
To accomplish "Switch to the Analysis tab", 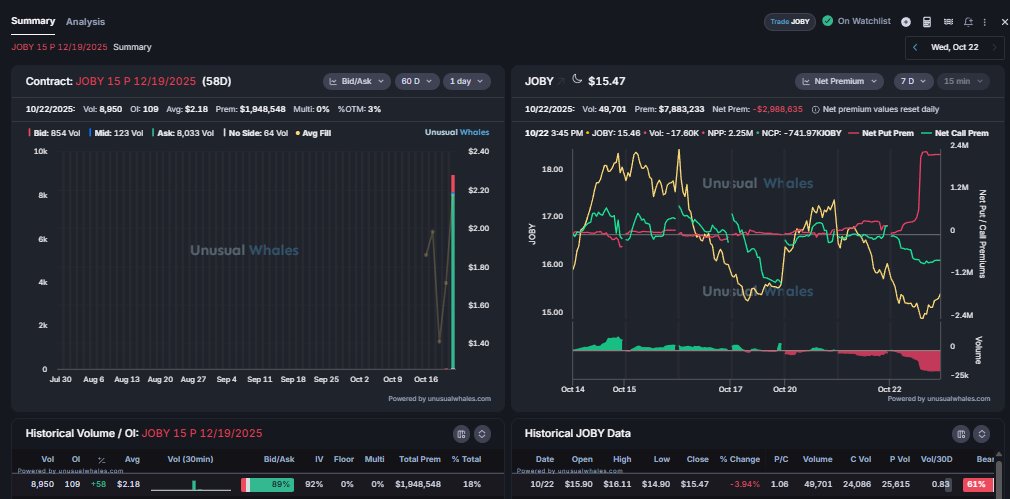I will pos(85,21).
